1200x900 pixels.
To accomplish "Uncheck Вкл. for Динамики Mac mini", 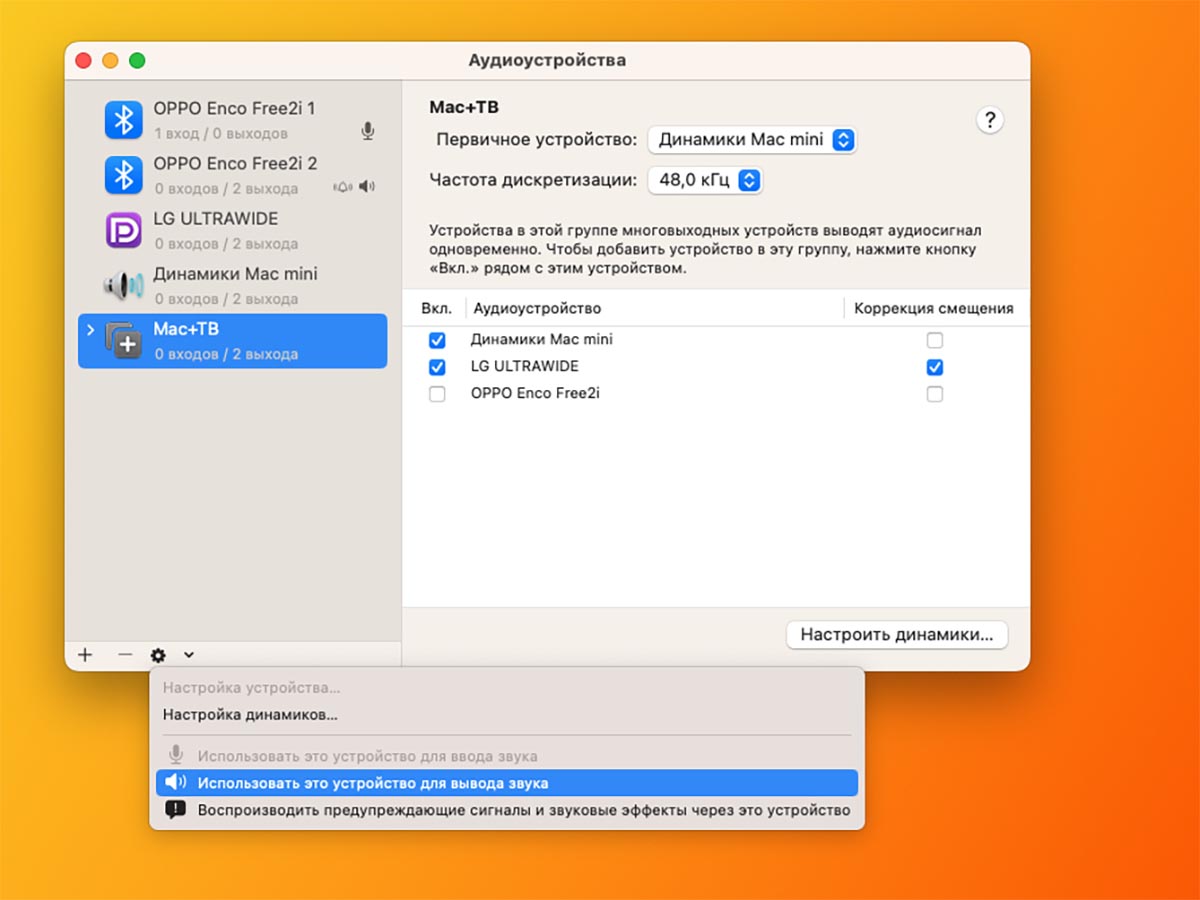I will (x=437, y=340).
